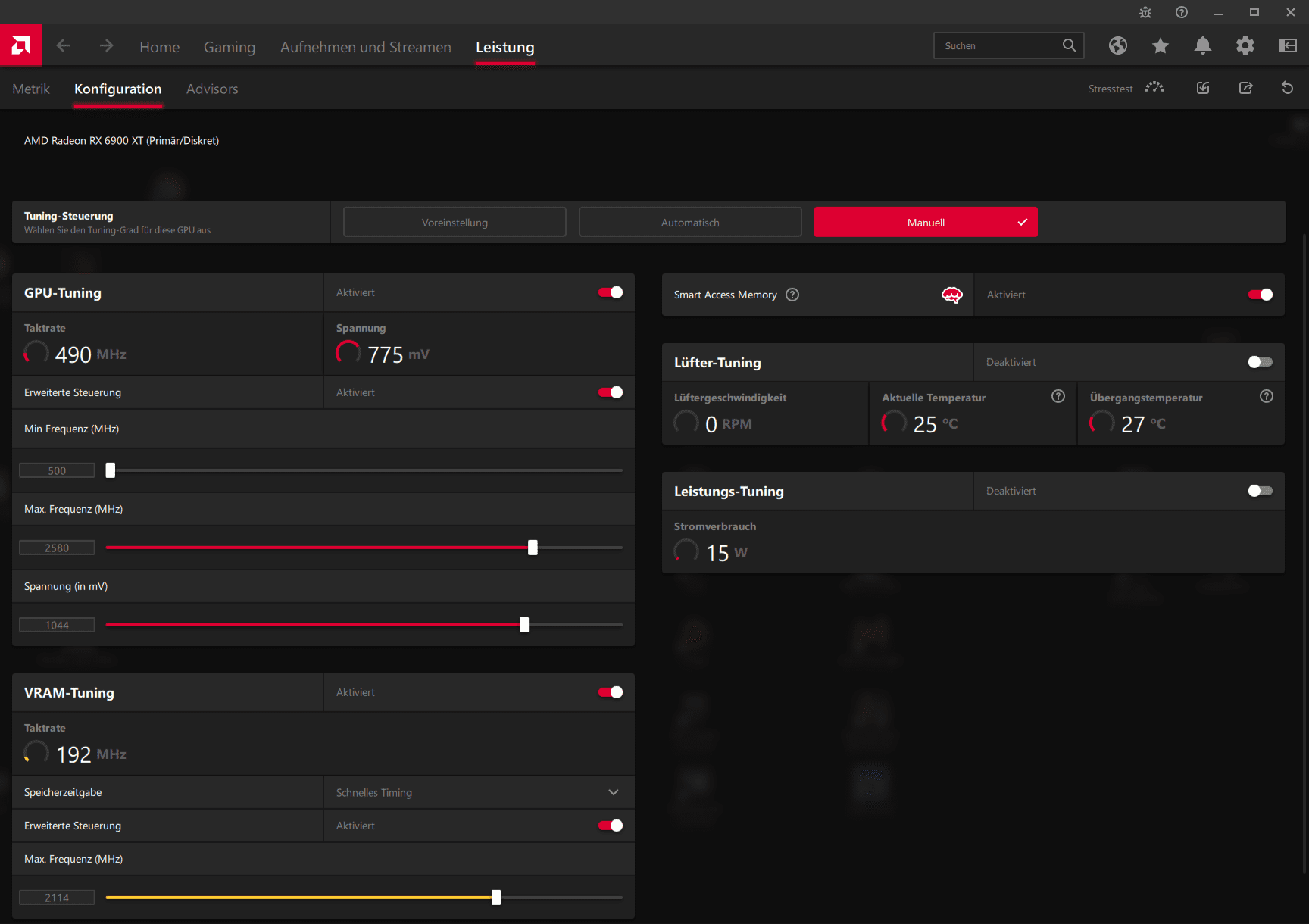Open Speicherzeitgabe Schnelles Timing dropdown
The width and height of the screenshot is (1309, 924).
479,792
